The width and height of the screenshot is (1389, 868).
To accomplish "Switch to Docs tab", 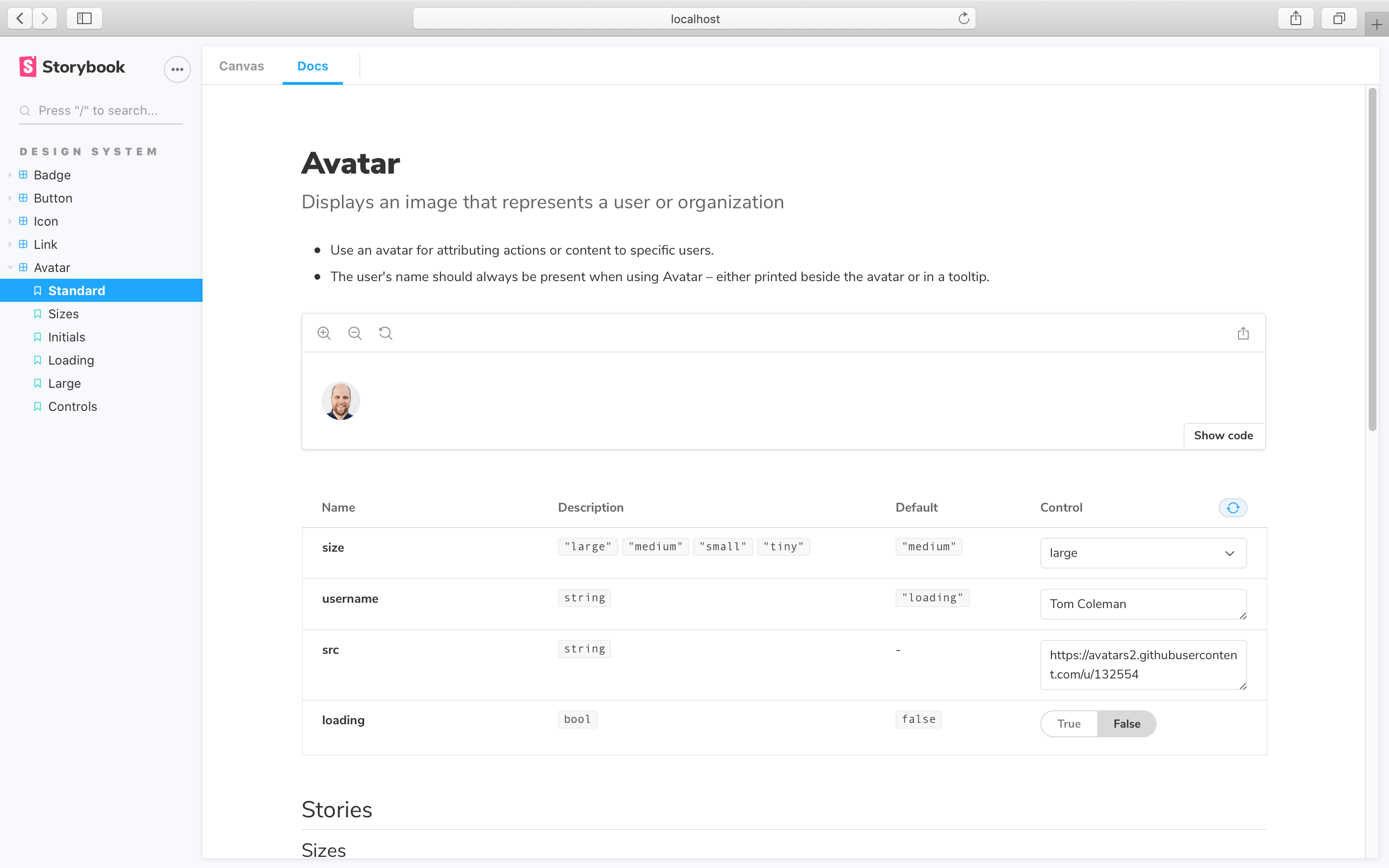I will coord(313,65).
